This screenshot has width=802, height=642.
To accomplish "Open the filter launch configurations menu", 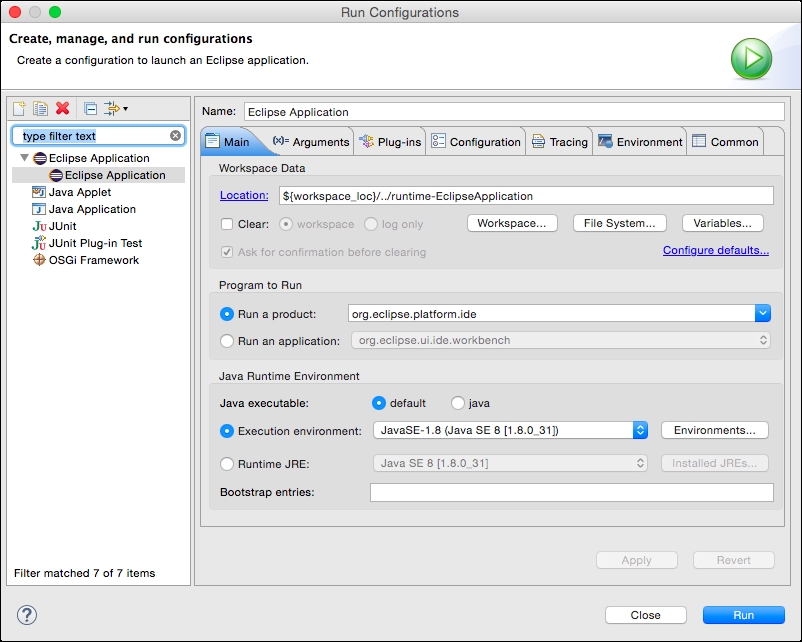I will tap(114, 108).
